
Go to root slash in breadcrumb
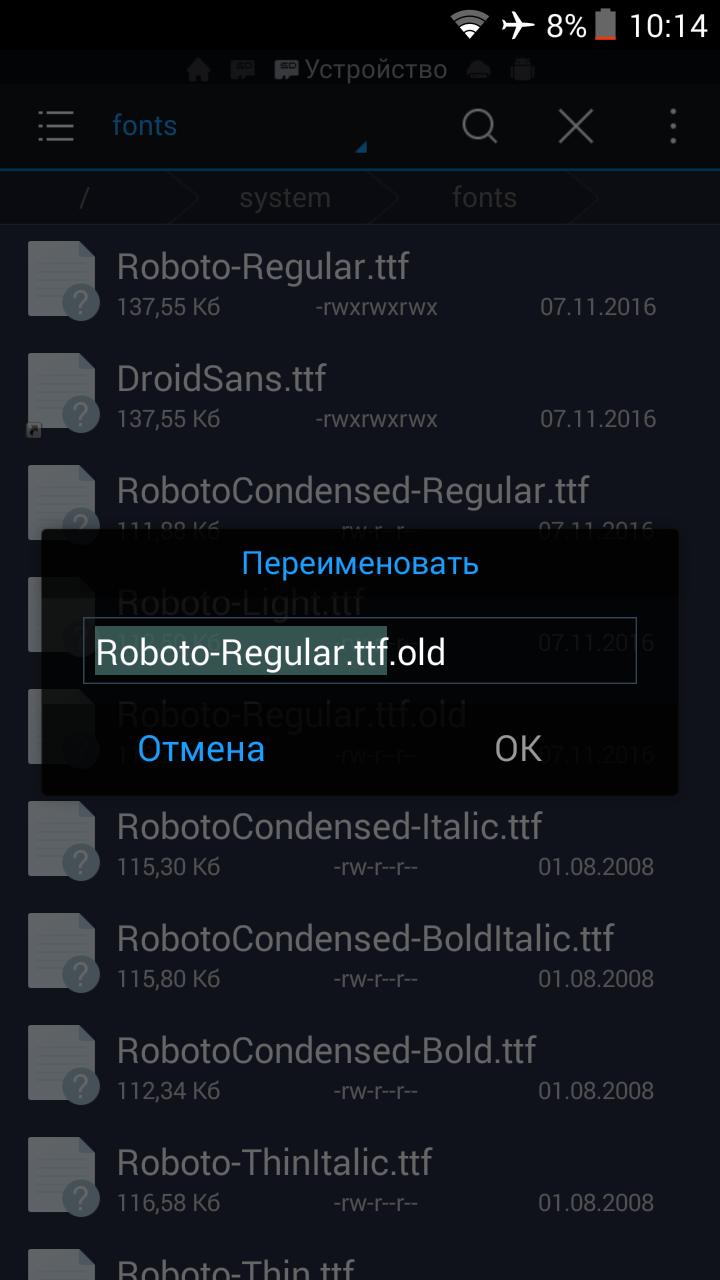[84, 198]
